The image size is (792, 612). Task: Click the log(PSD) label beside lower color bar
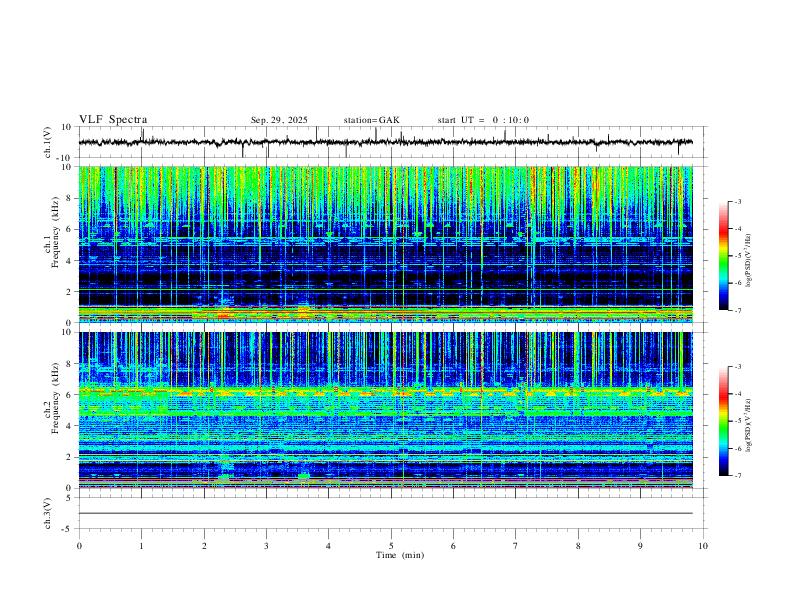748,426
